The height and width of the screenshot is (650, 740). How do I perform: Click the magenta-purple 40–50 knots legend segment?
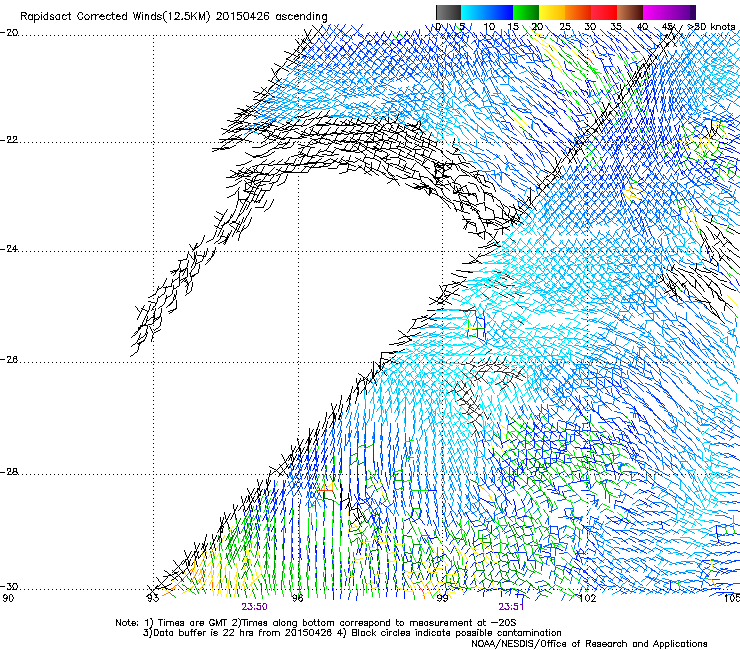coord(666,12)
